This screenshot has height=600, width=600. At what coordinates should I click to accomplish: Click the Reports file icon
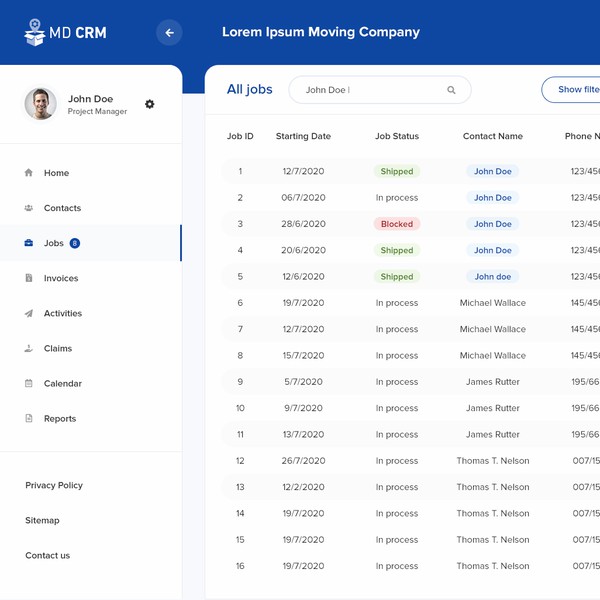29,418
